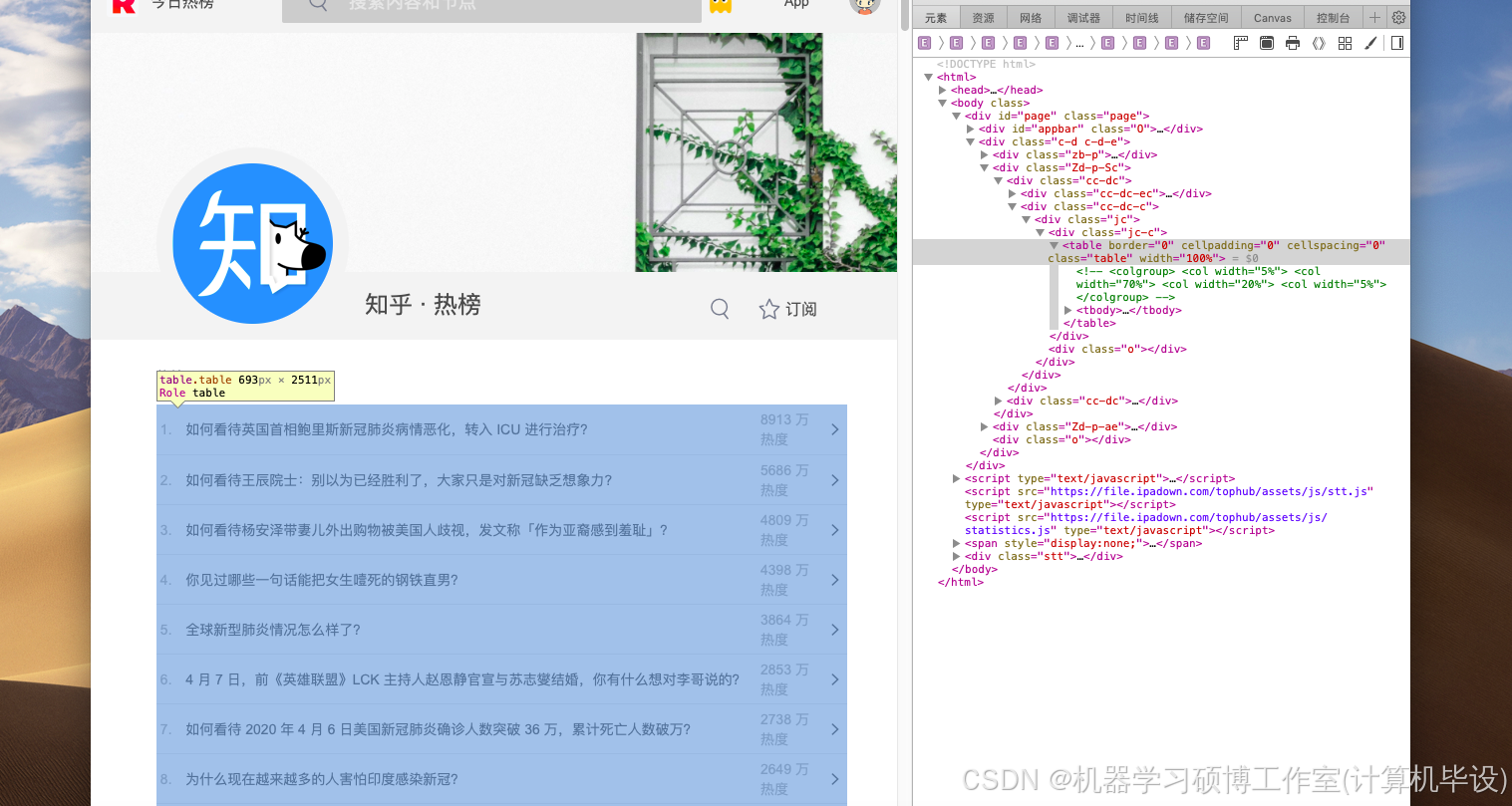Collapse the div class="c-d c-d-e" node
1512x806 pixels.
pos(970,141)
